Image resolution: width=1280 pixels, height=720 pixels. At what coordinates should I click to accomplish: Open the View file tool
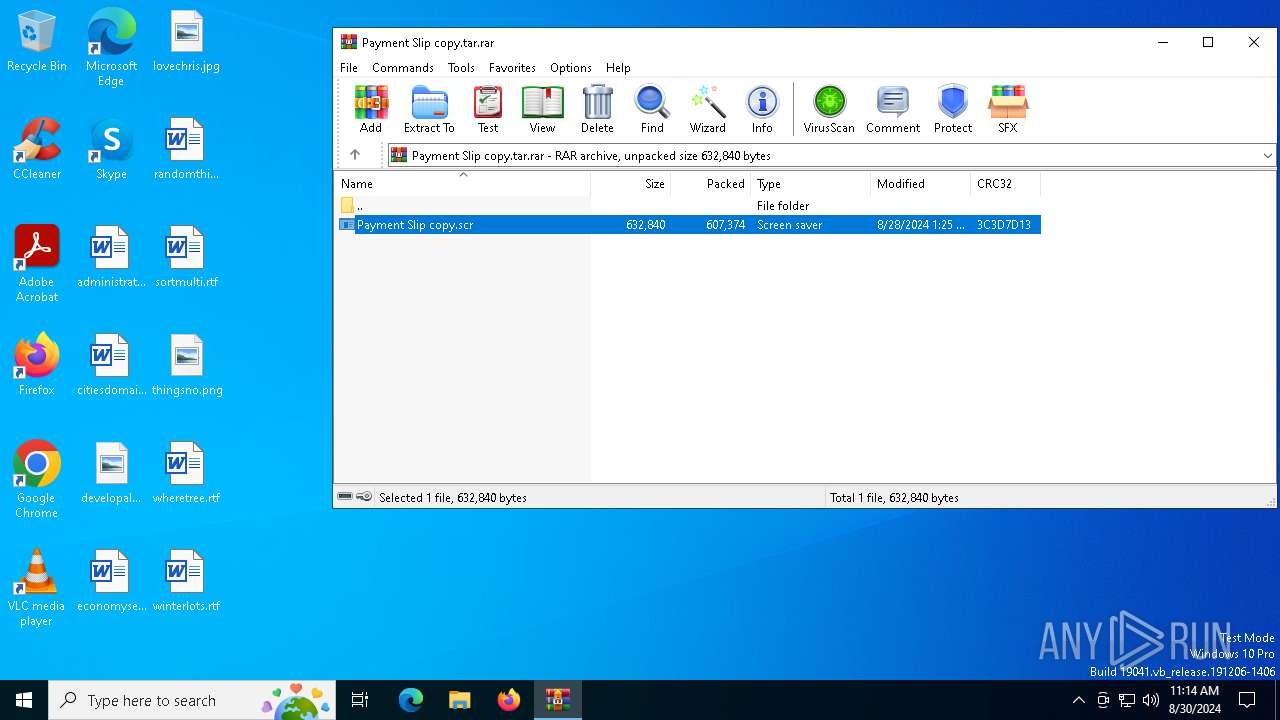542,109
